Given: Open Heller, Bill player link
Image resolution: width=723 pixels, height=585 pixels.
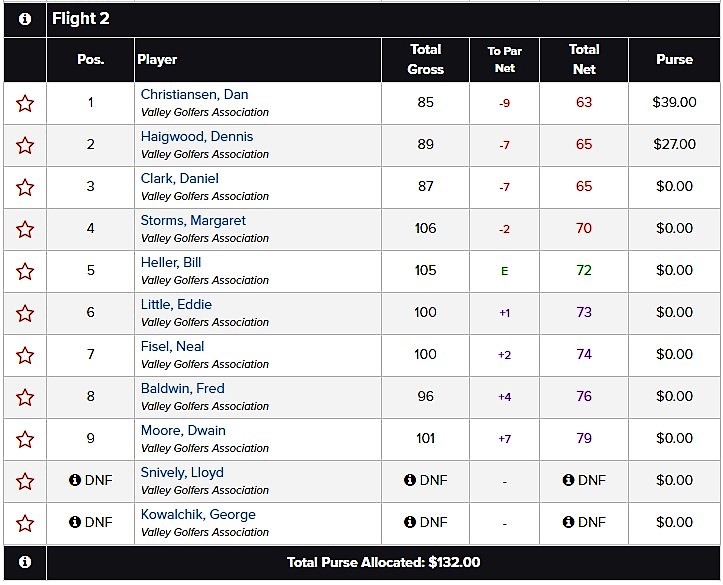Looking at the screenshot, I should 171,262.
